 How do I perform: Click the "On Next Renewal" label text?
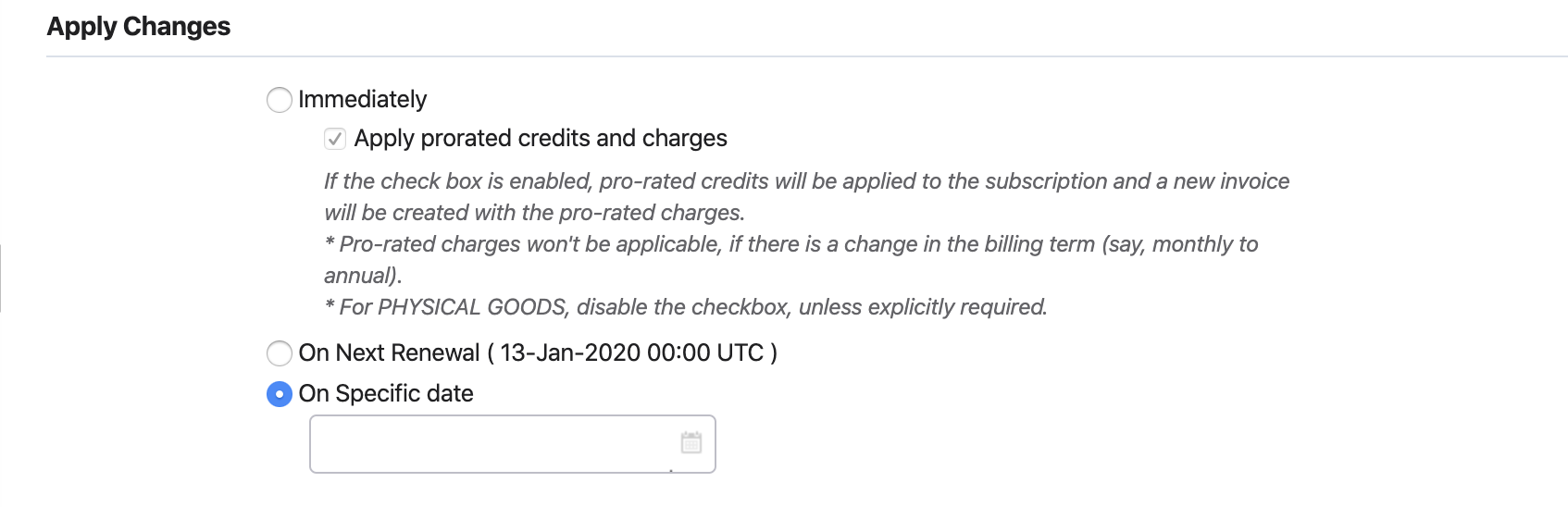click(x=389, y=353)
